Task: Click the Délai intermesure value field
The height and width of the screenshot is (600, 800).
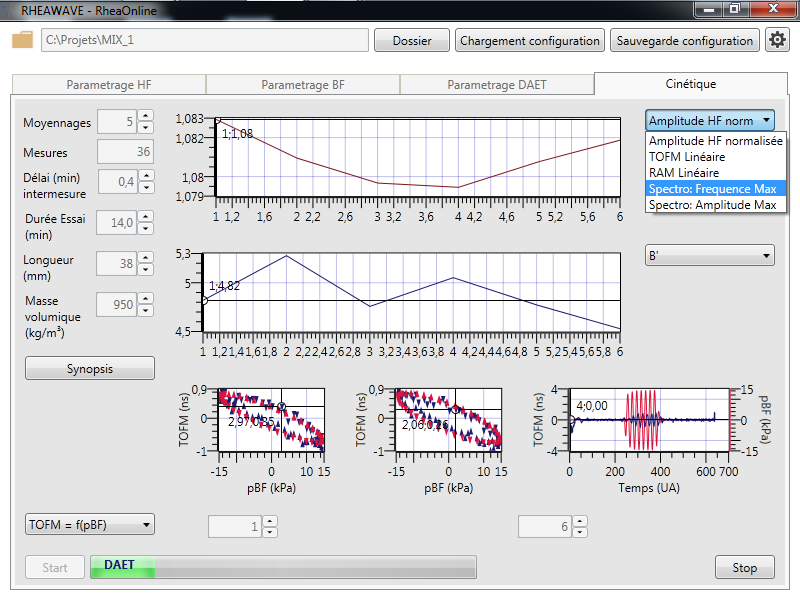Action: click(x=117, y=182)
